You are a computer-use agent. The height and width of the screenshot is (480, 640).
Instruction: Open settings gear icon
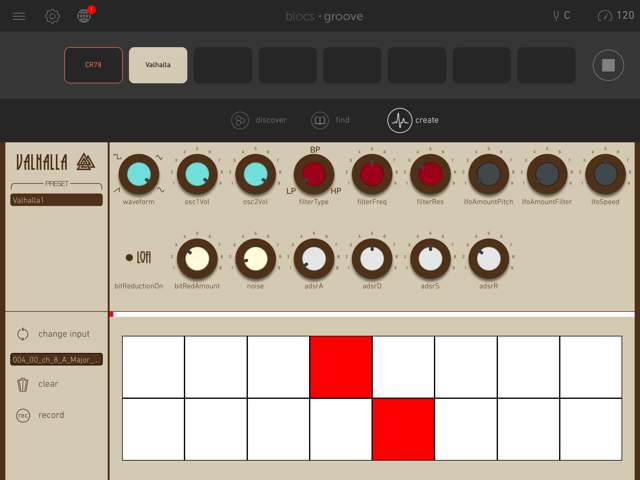click(52, 16)
